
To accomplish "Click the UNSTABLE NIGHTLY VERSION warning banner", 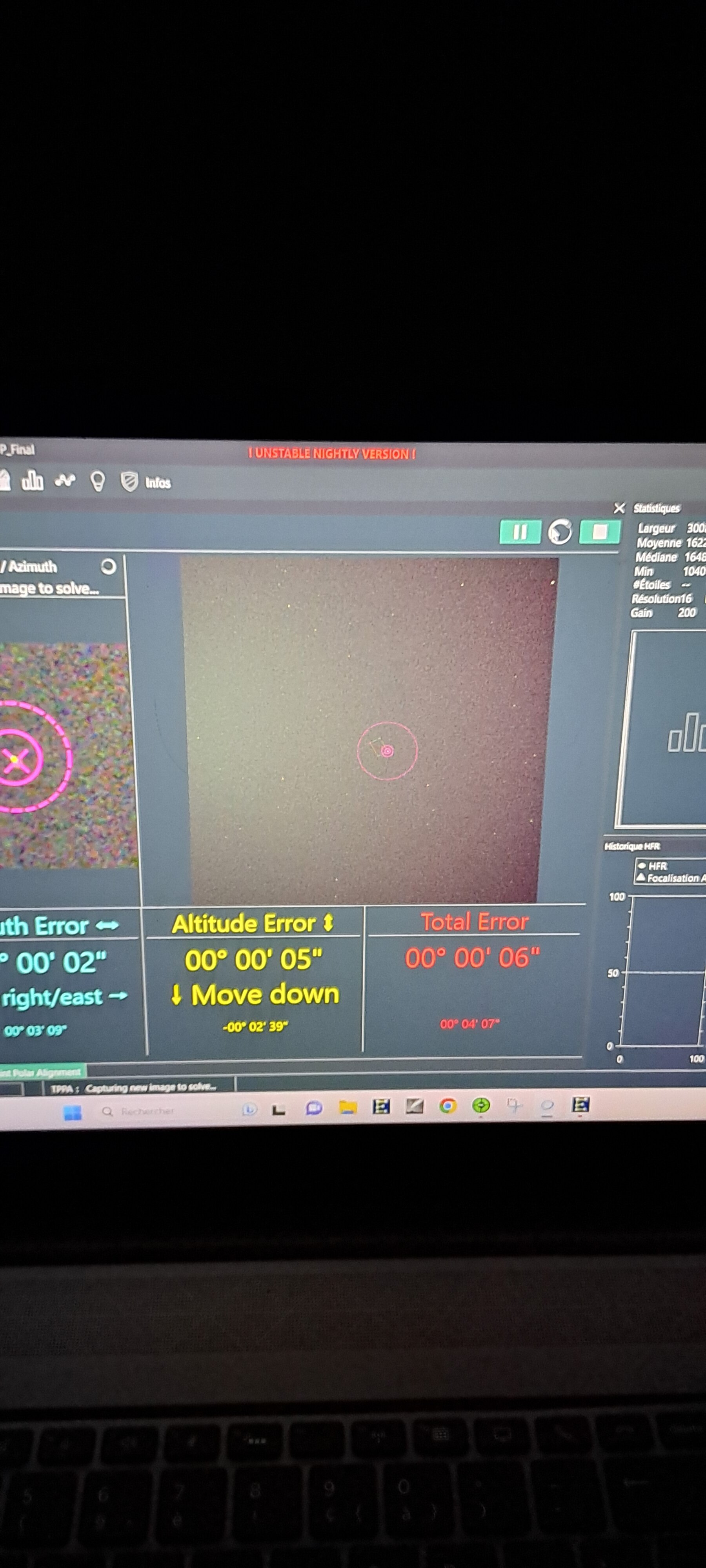I will 333,454.
